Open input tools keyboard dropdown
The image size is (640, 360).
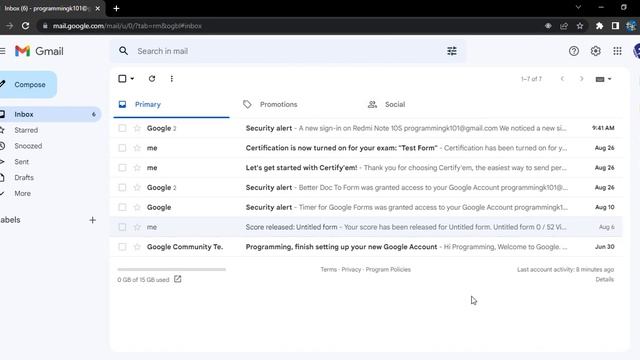click(x=603, y=79)
